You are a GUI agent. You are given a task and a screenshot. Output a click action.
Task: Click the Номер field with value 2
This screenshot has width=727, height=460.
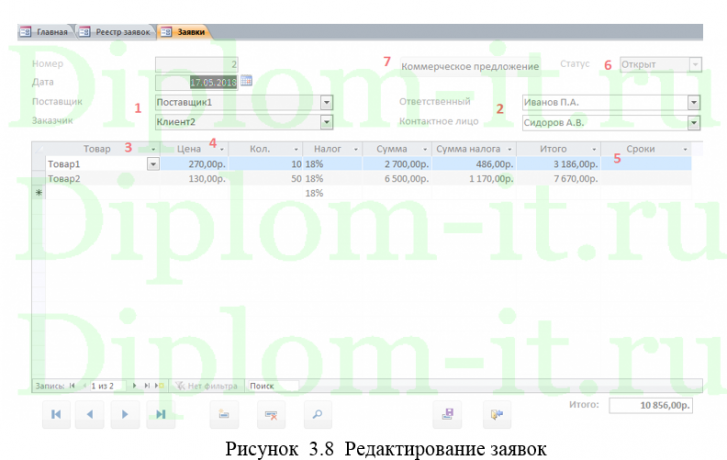197,64
